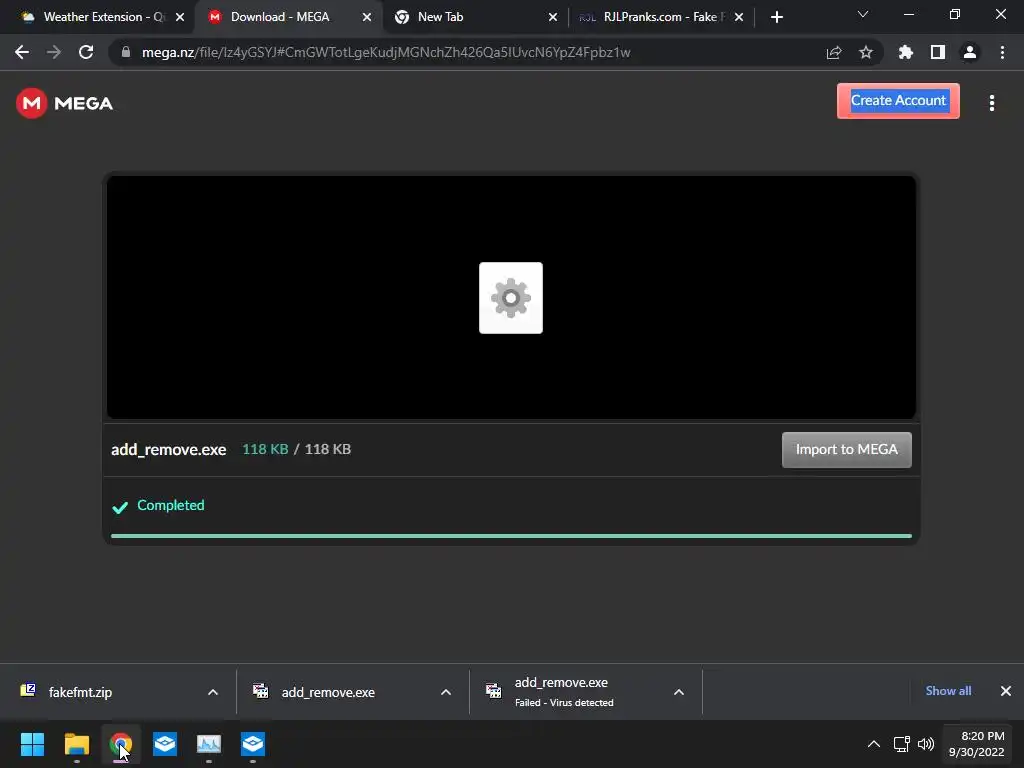Expand successful add_remove.exe download options
The width and height of the screenshot is (1024, 768).
click(x=446, y=692)
